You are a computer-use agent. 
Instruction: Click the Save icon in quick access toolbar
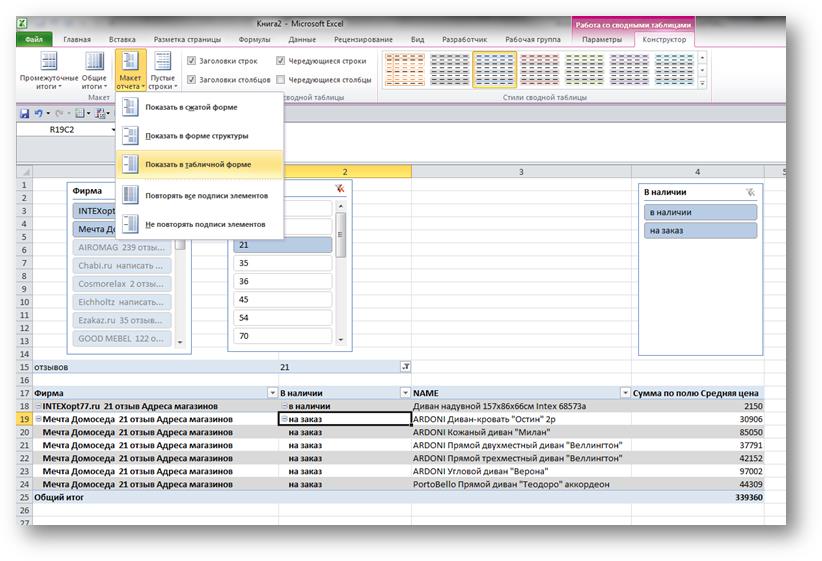[24, 113]
